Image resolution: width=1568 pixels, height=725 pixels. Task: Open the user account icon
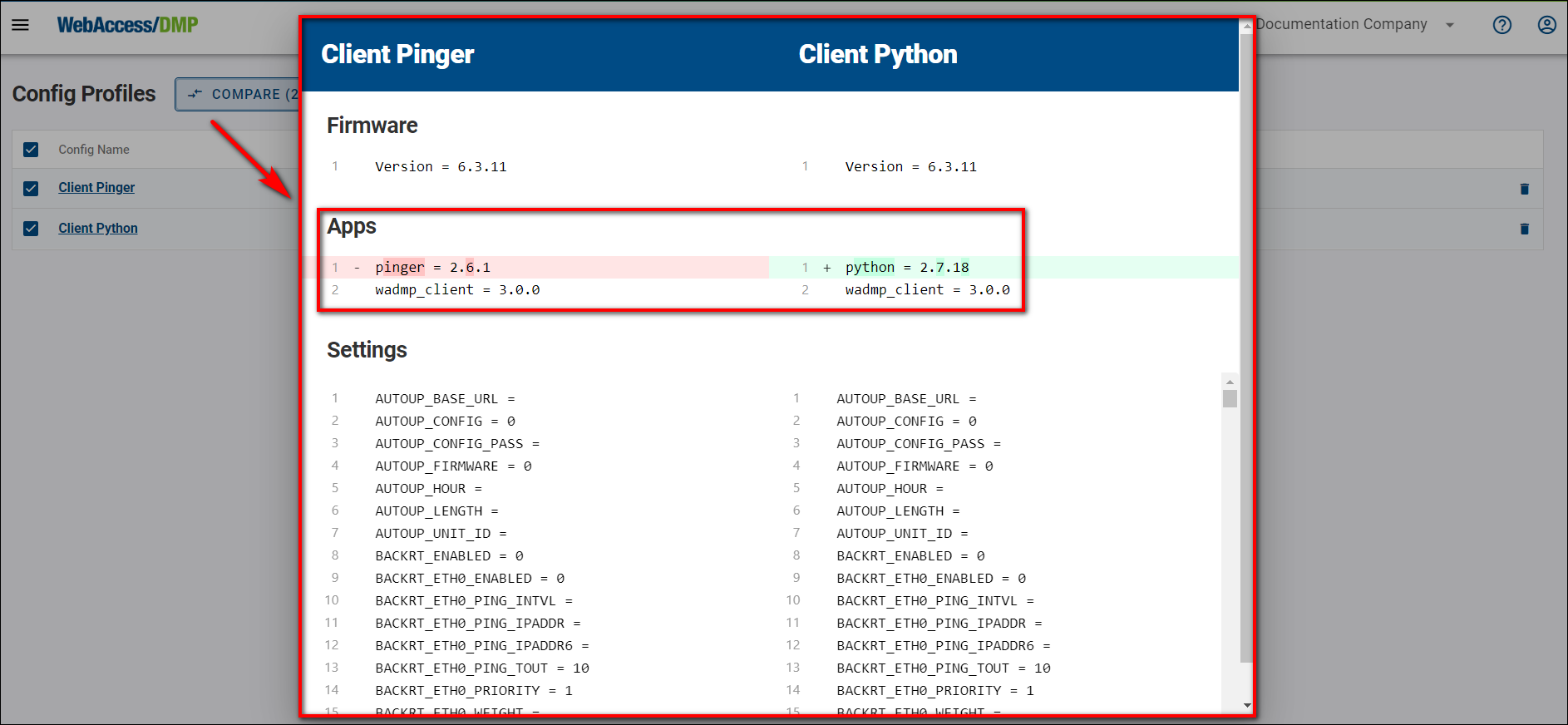(x=1546, y=25)
